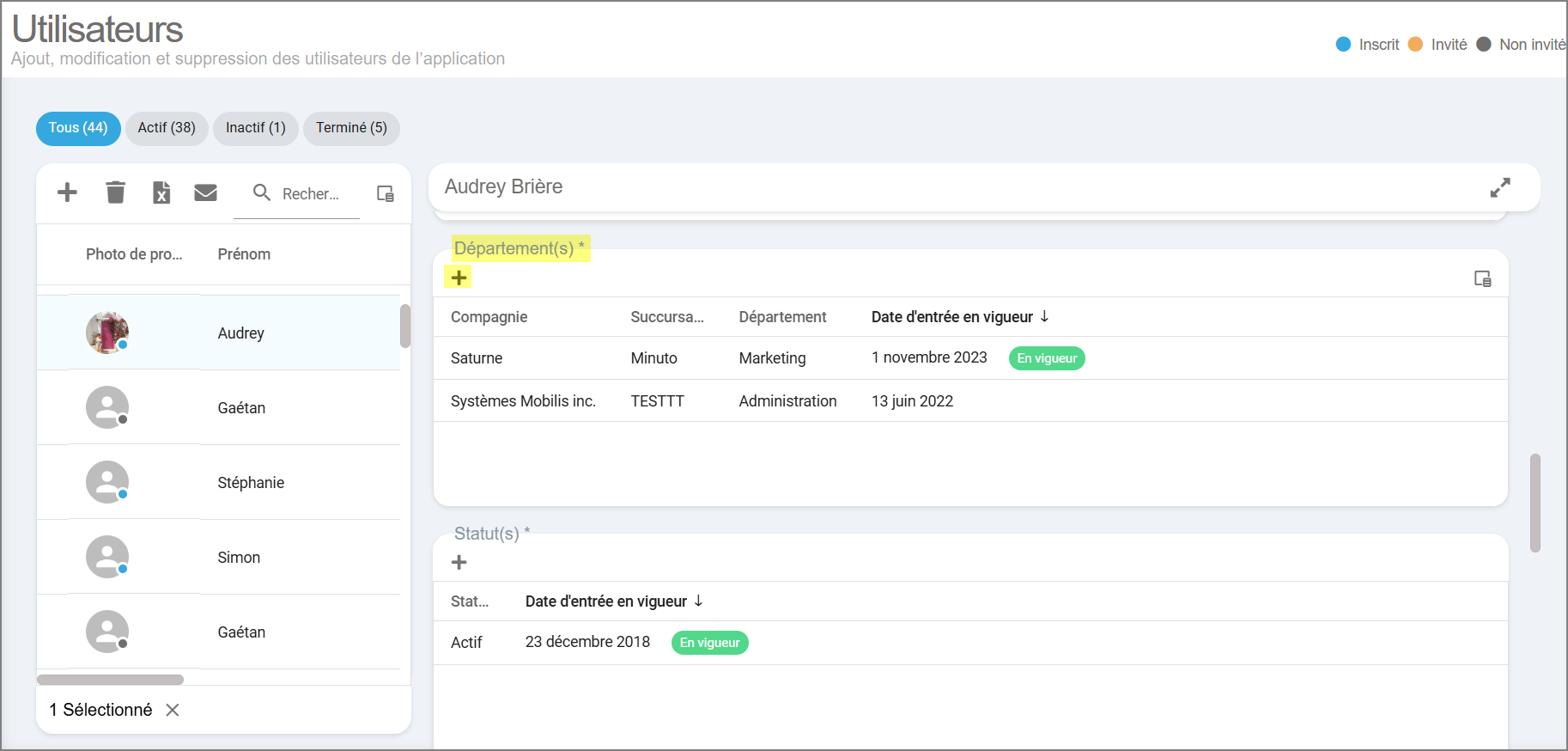
Task: Add a new status with plus icon
Action: 459,562
